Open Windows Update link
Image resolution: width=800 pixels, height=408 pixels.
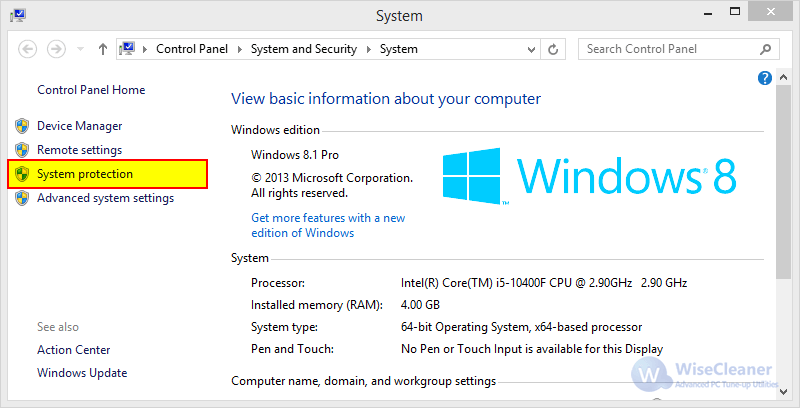coord(82,373)
